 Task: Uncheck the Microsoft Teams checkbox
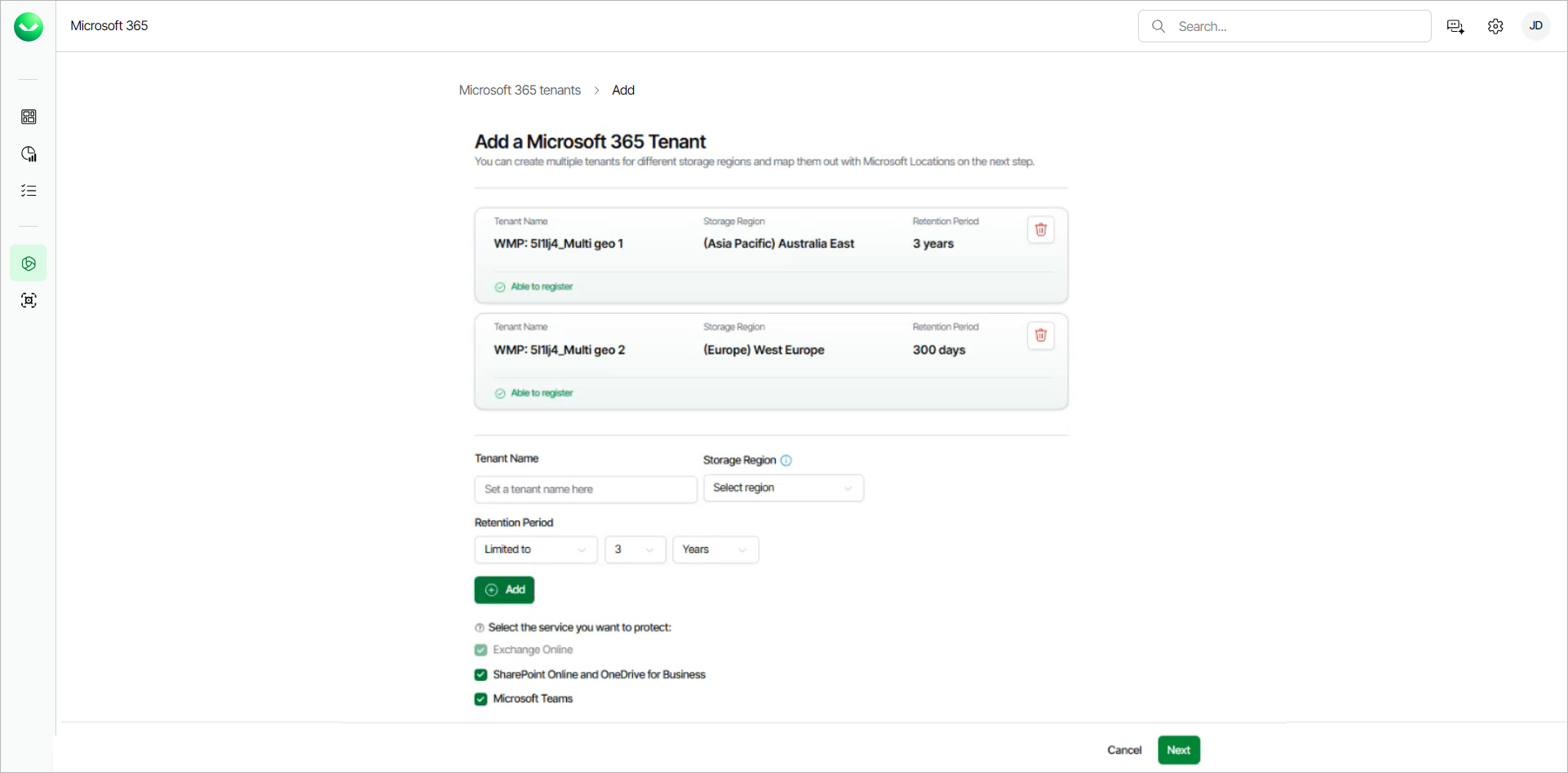481,699
